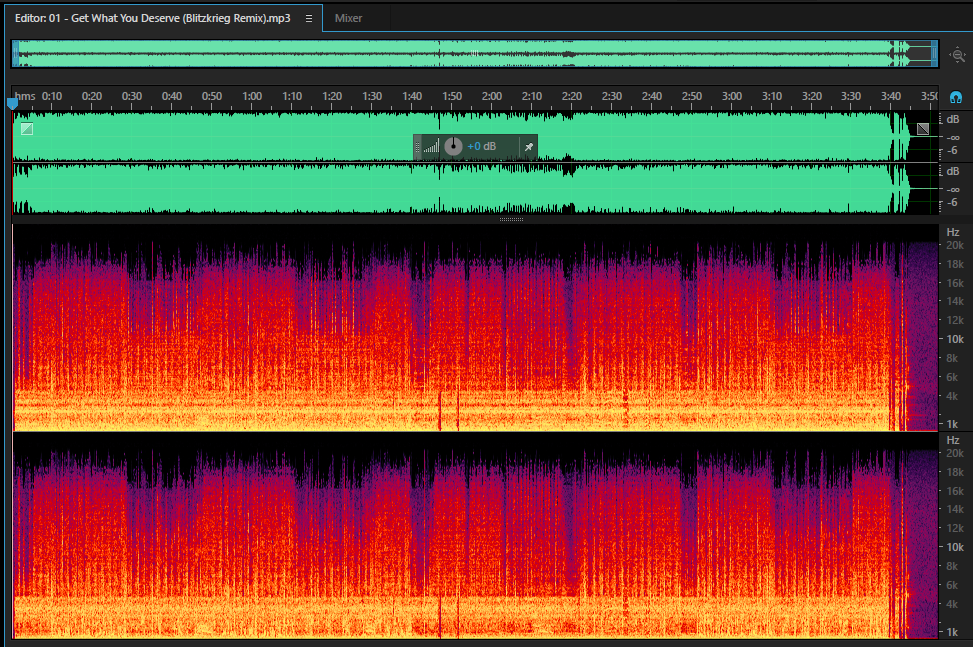Click the blue playhead marker at timeline start
The height and width of the screenshot is (647, 973).
click(x=12, y=104)
